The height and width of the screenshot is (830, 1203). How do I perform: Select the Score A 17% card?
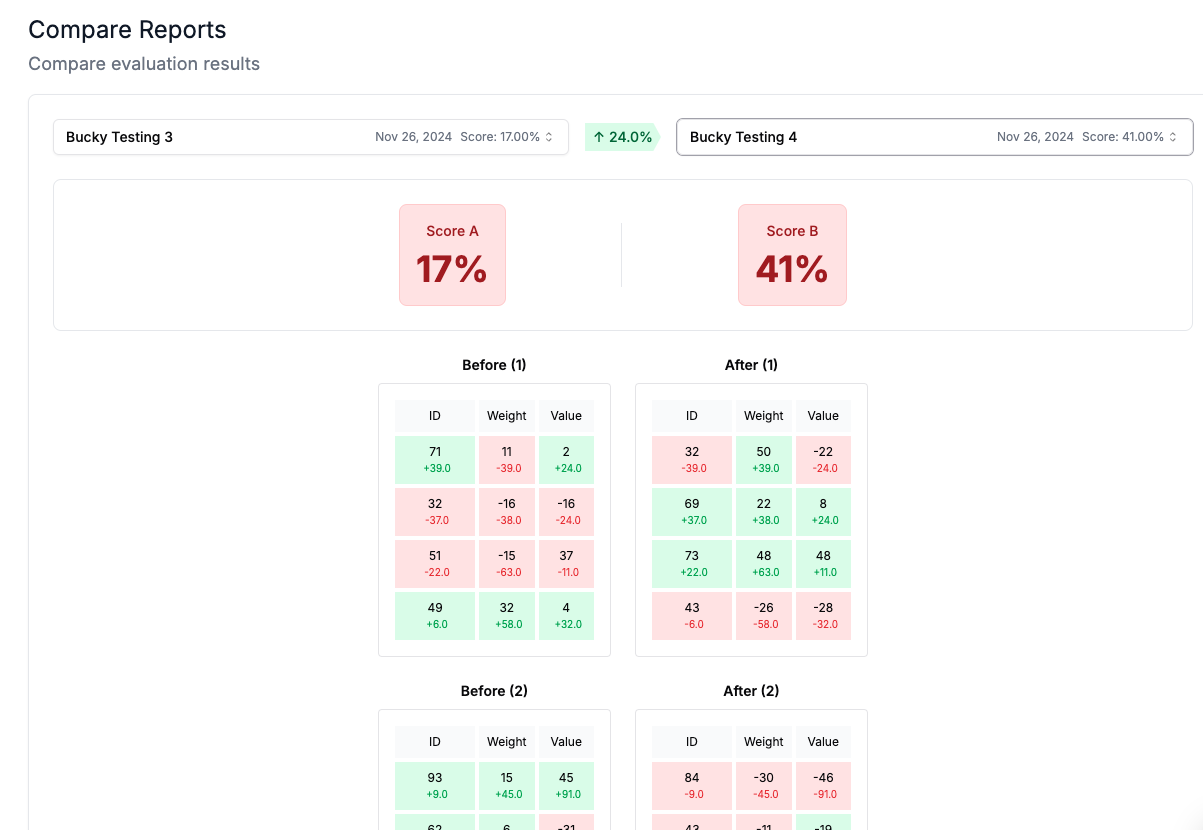(452, 254)
